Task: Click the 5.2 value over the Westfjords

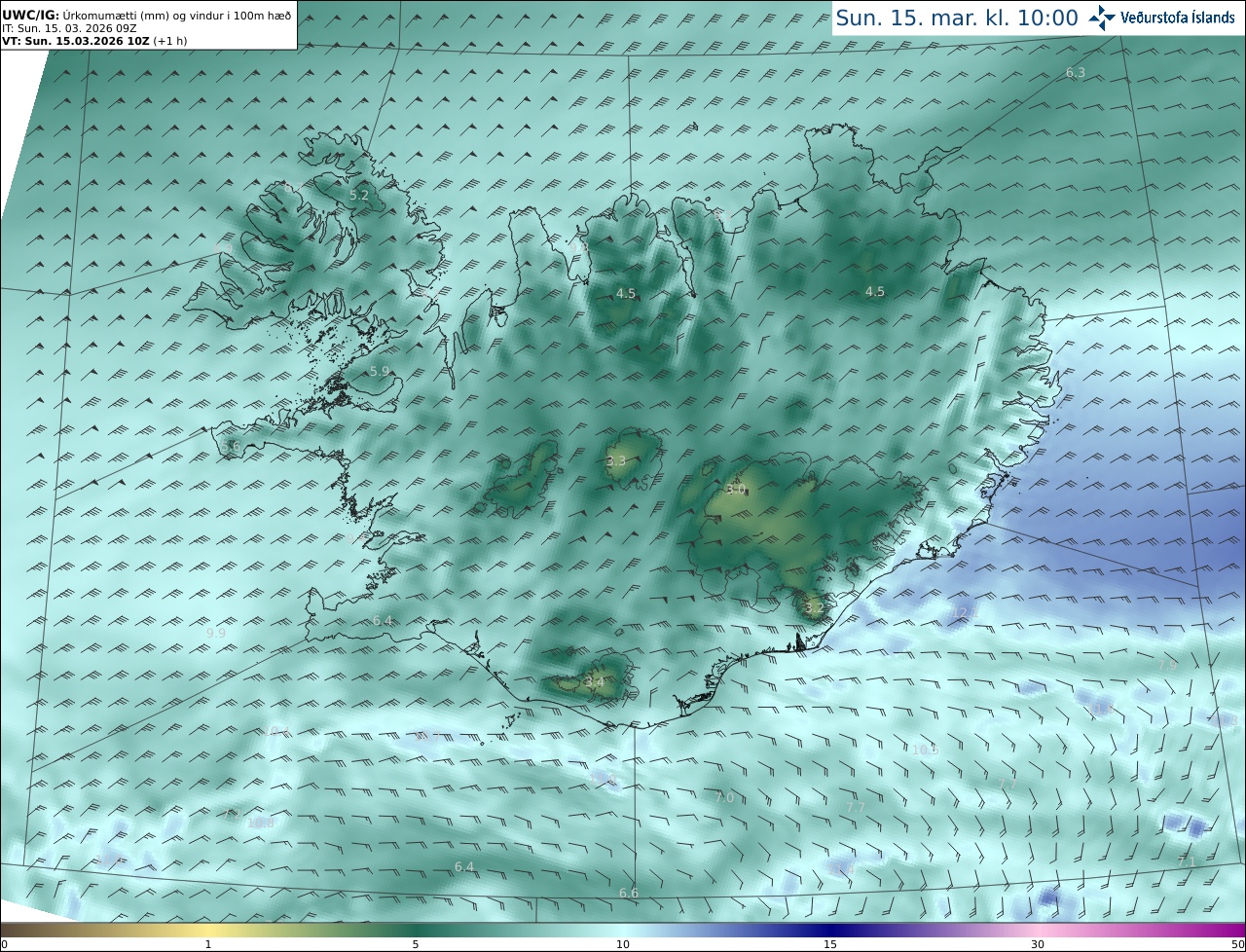Action: [359, 196]
